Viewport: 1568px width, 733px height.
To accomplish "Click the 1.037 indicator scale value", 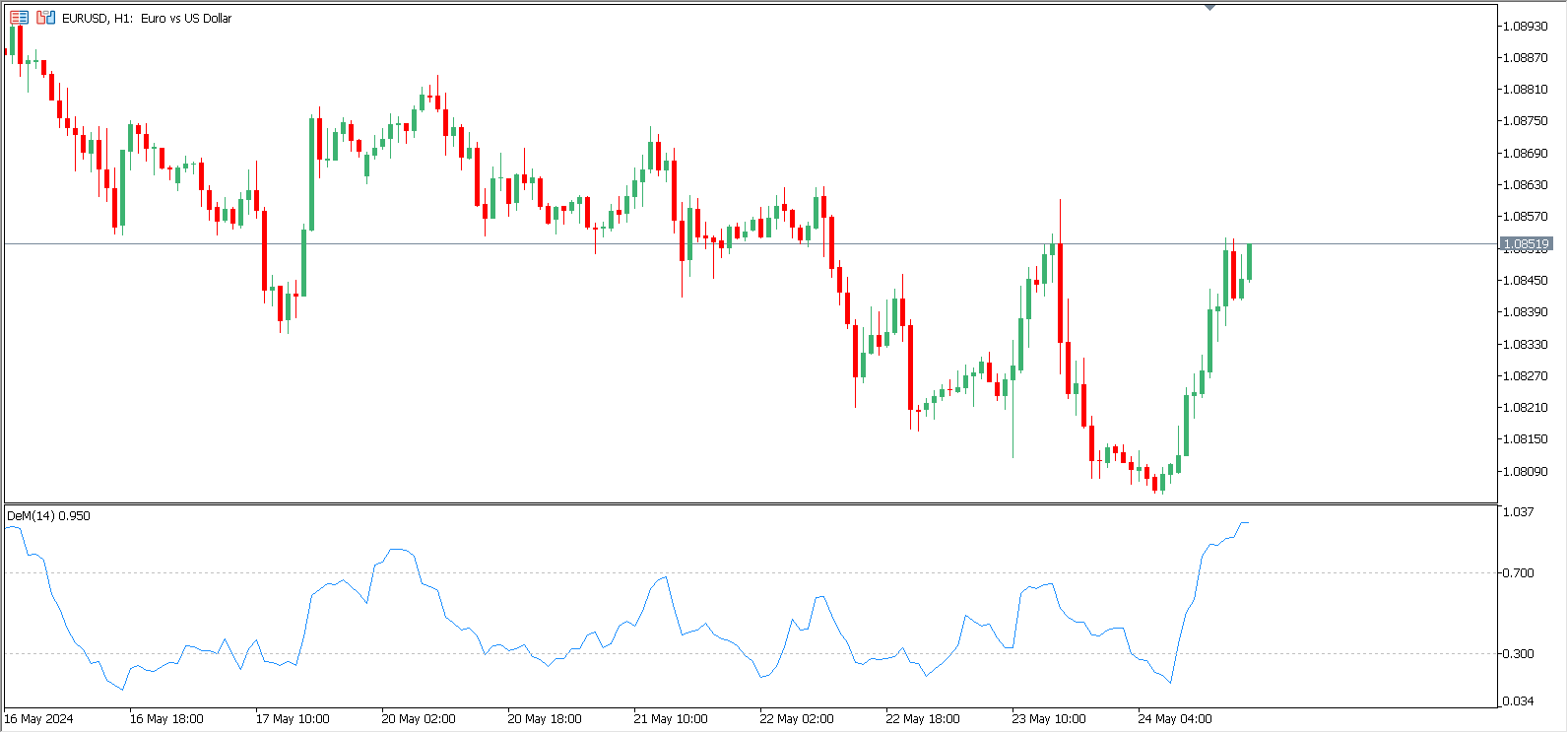I will [1518, 511].
